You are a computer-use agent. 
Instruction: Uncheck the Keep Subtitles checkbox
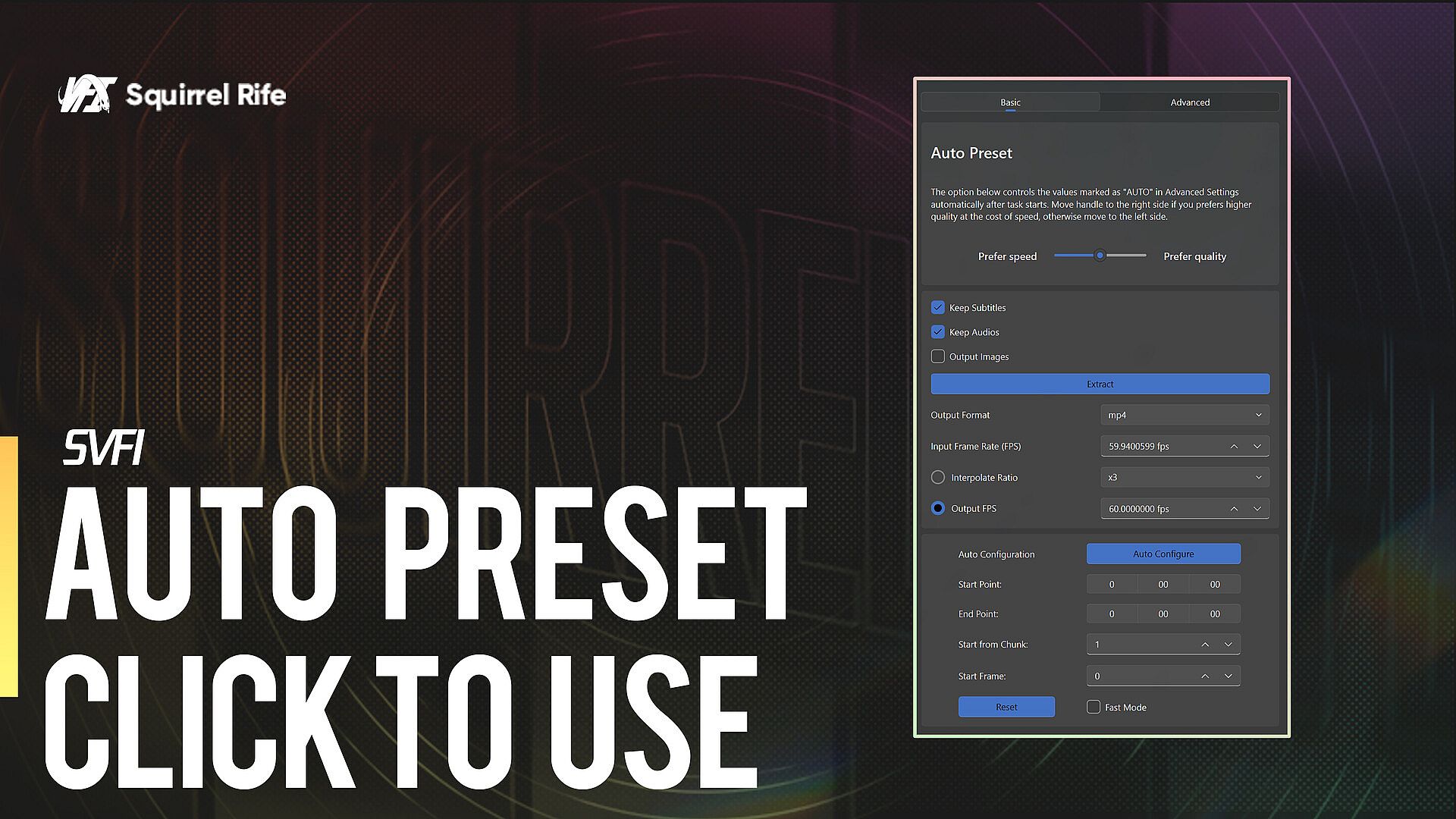point(938,308)
